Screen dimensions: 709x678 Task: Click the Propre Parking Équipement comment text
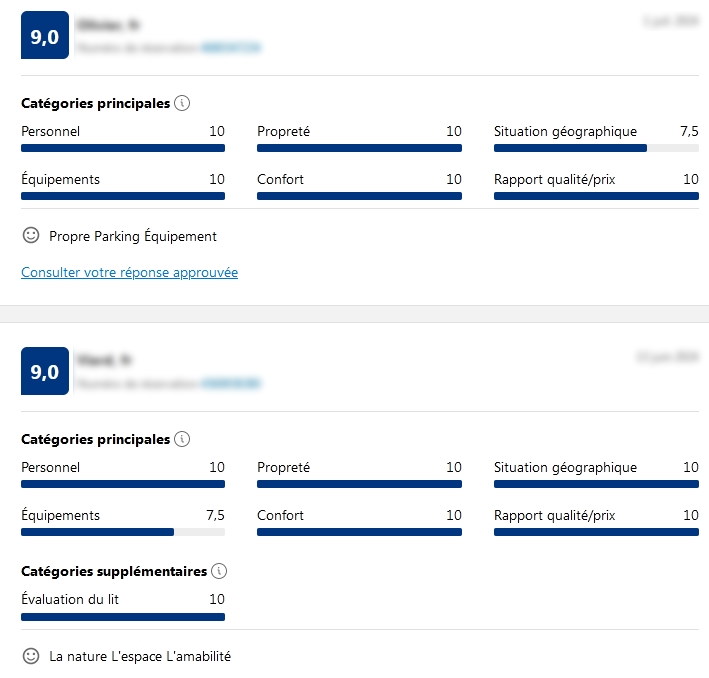tap(133, 237)
